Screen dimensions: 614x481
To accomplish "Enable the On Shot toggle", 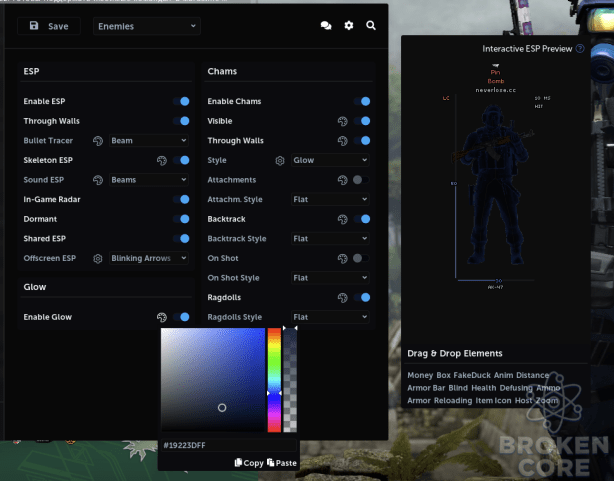I will 361,258.
